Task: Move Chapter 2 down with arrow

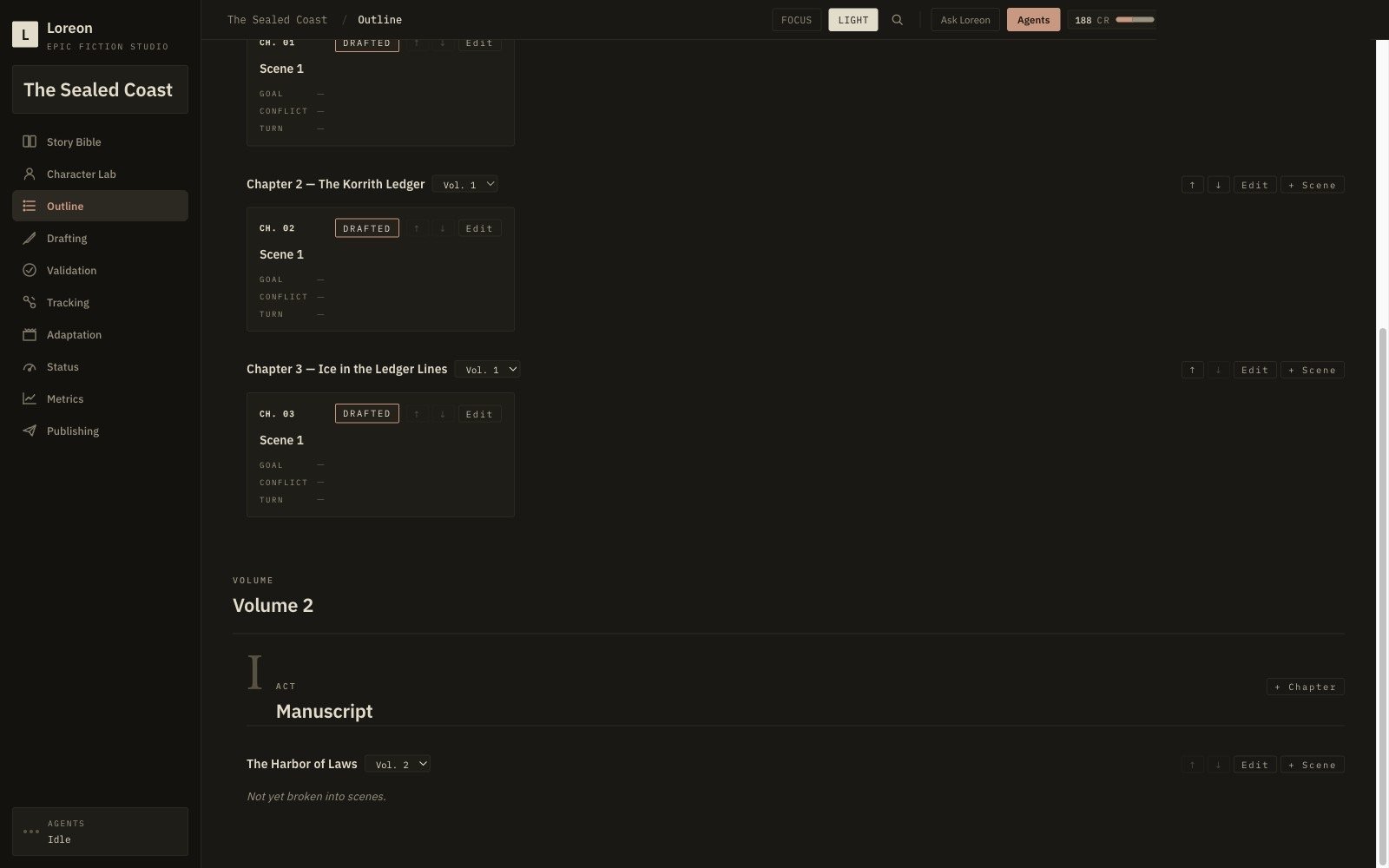Action: tap(1218, 185)
